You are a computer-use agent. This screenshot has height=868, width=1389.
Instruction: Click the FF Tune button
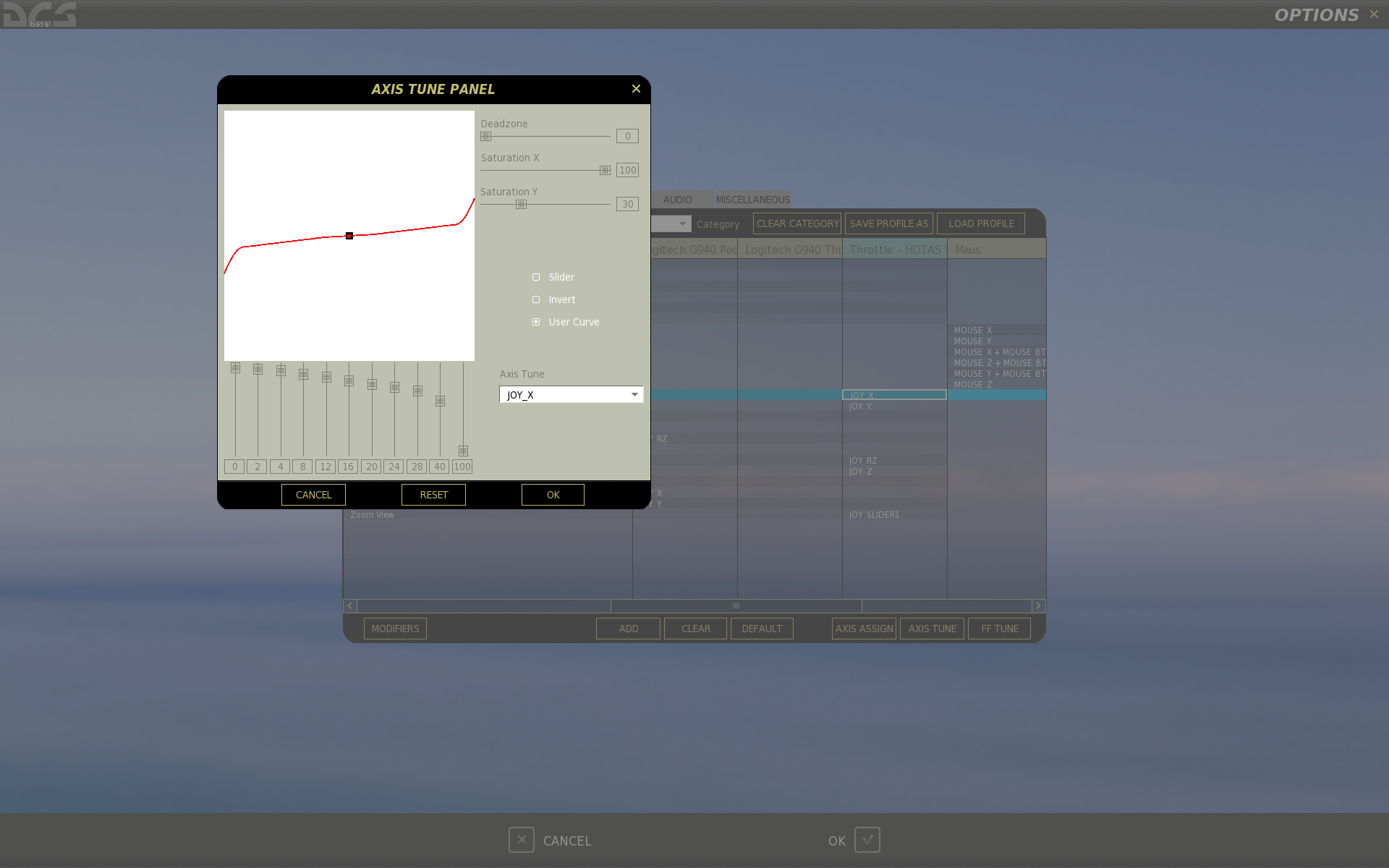point(999,629)
